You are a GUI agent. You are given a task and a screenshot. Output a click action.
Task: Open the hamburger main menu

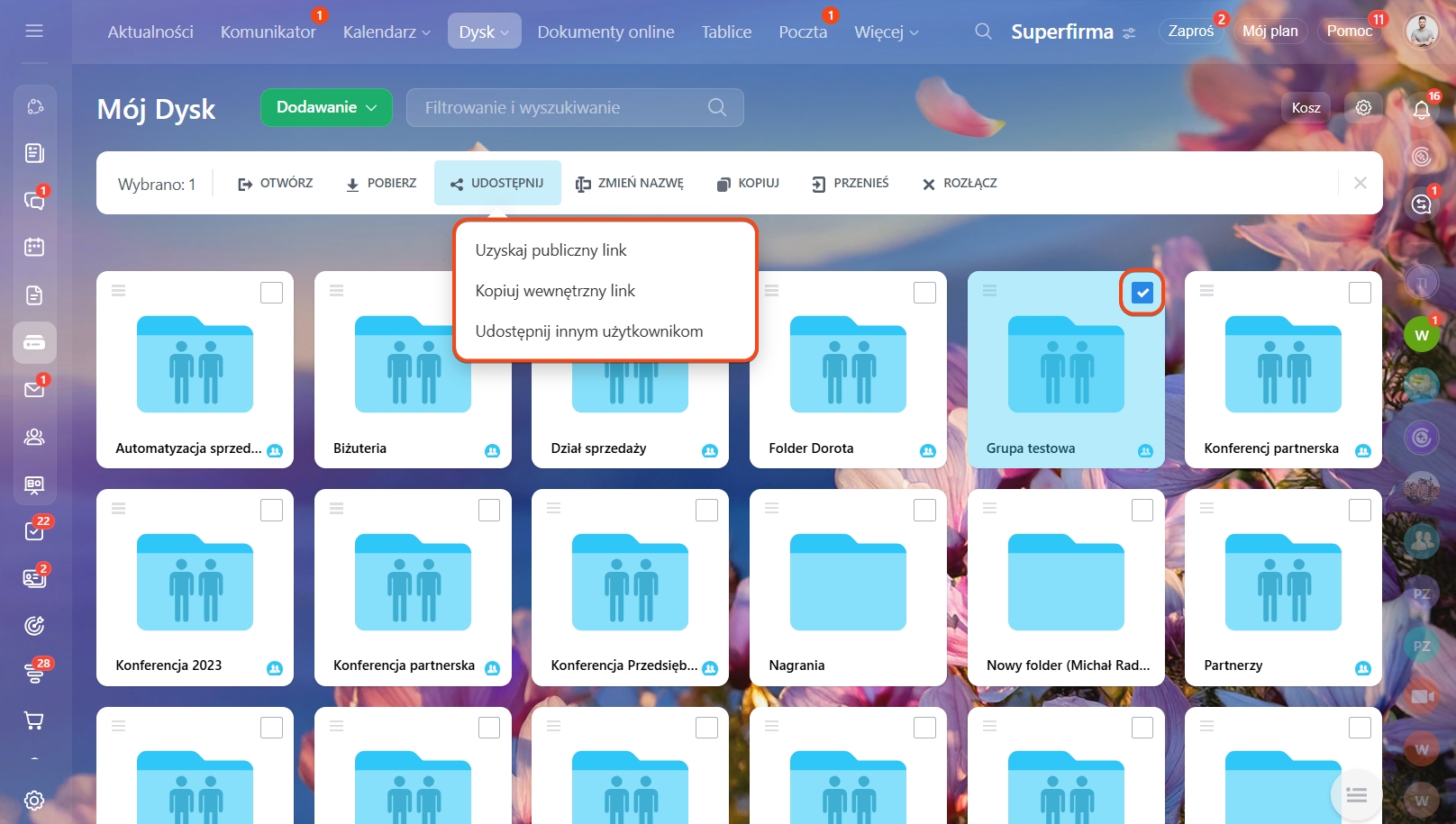(x=34, y=31)
